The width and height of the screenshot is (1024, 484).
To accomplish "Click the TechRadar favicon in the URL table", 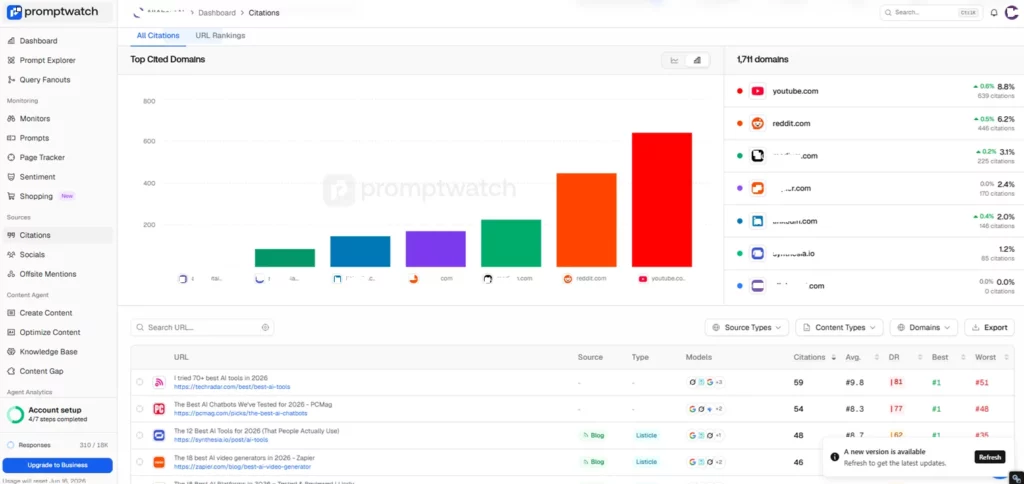I will point(159,383).
